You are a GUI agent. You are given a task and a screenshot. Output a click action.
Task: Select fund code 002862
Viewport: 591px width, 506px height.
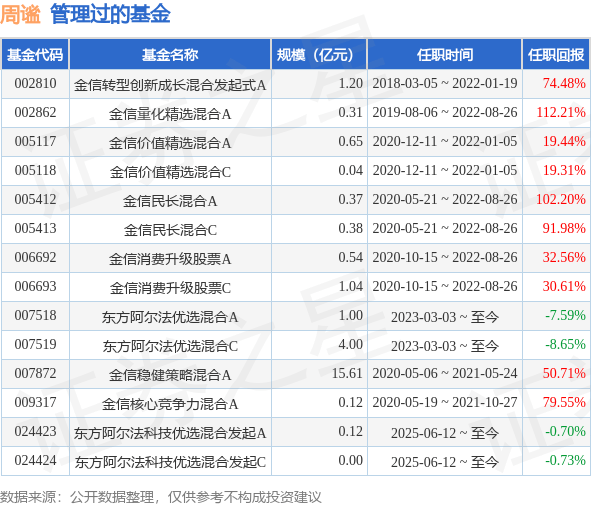coord(35,112)
